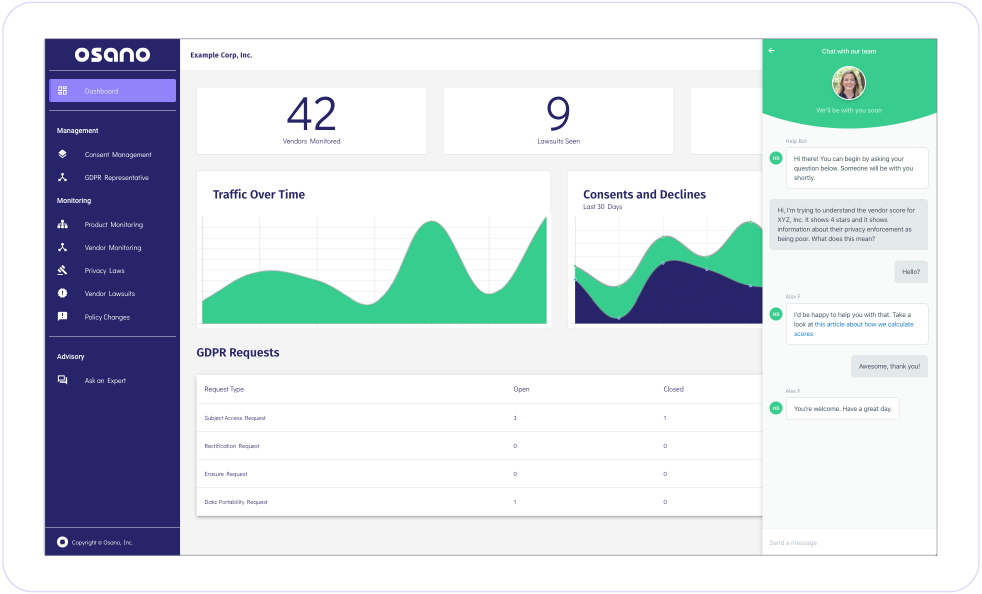982x594 pixels.
Task: Click the back arrow in the chat header
Action: 771,50
